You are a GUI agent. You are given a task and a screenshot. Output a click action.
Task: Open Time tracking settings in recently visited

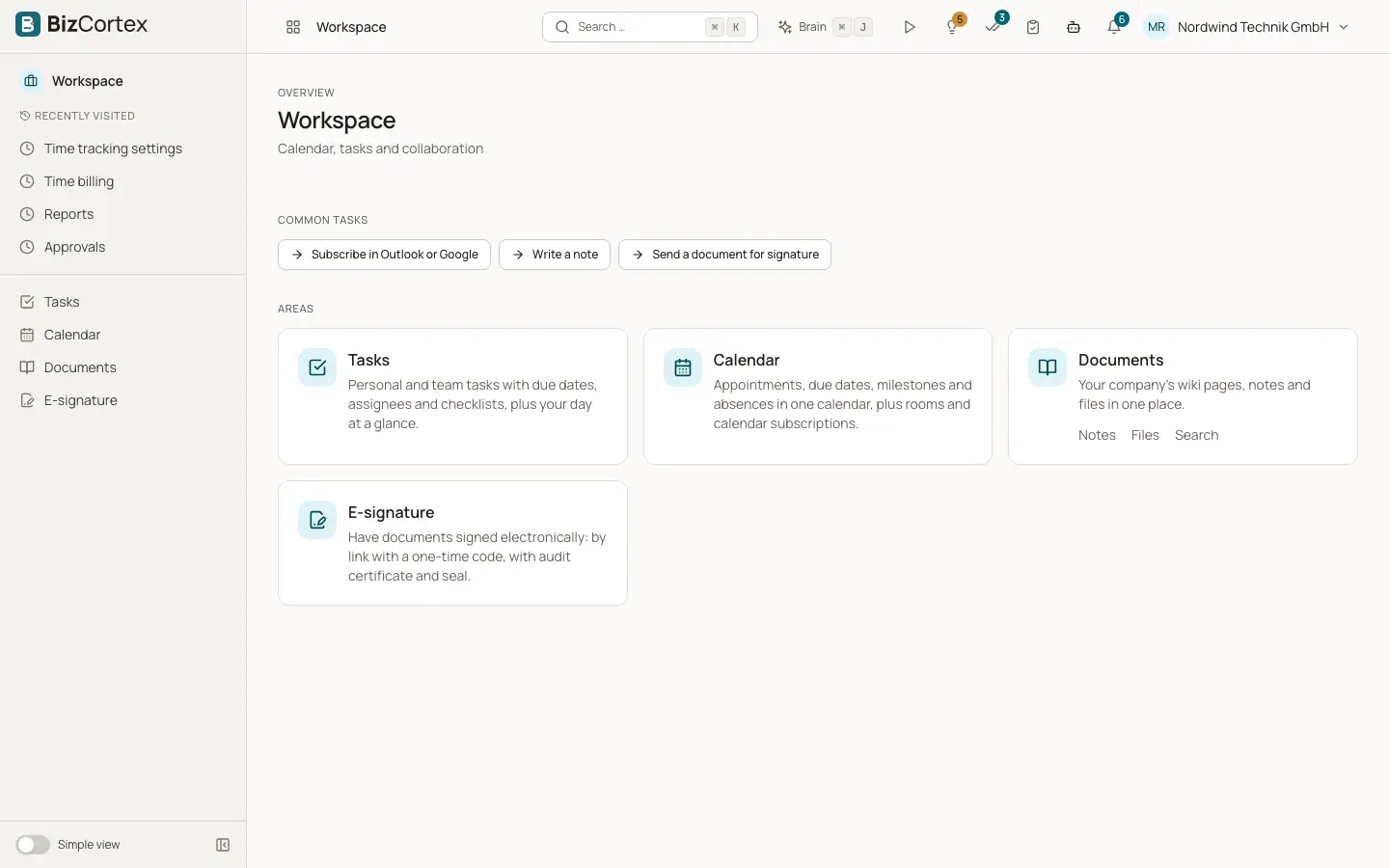(123, 149)
